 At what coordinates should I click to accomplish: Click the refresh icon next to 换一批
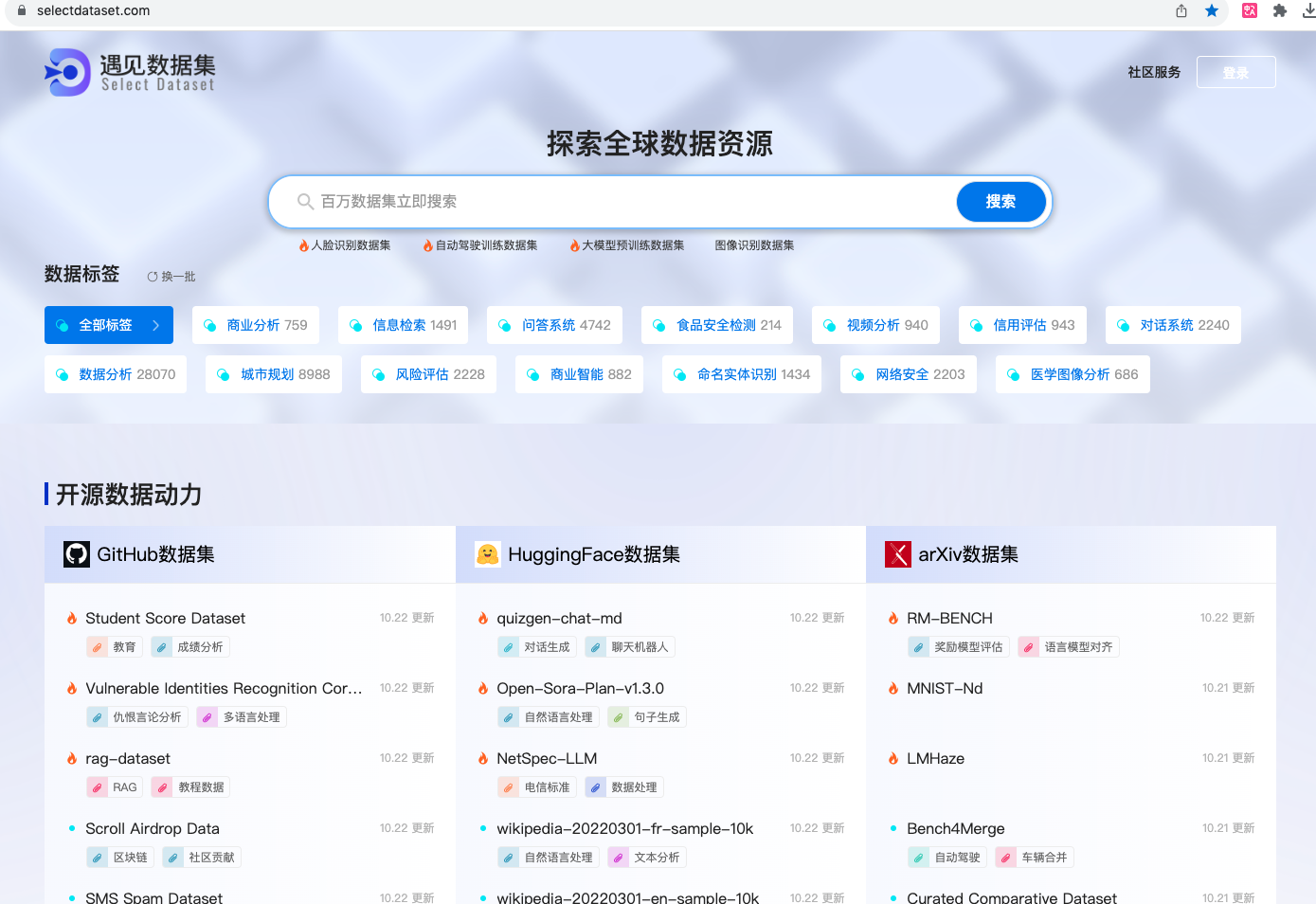tap(152, 277)
